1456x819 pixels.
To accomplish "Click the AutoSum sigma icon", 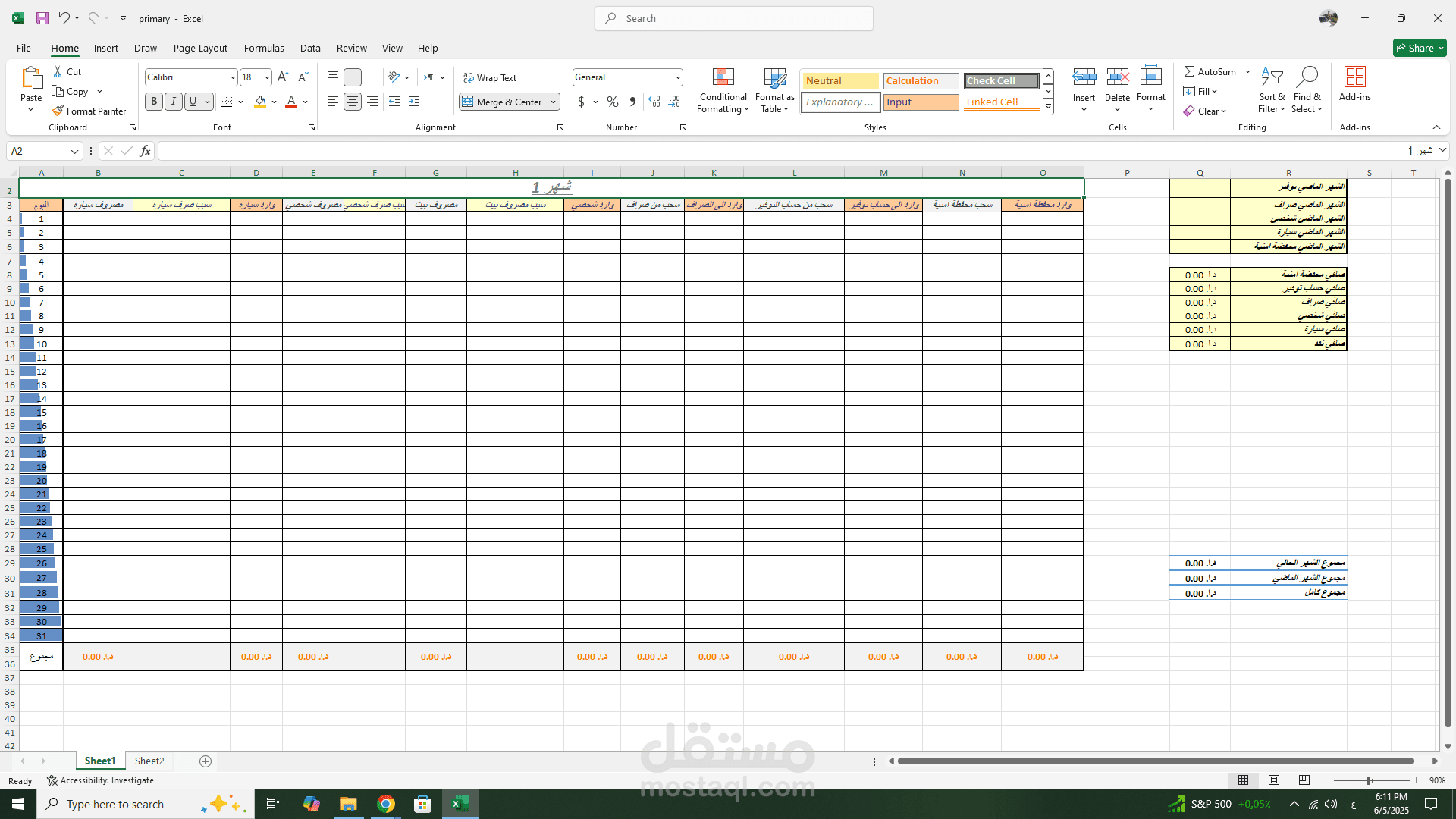I will (1189, 71).
